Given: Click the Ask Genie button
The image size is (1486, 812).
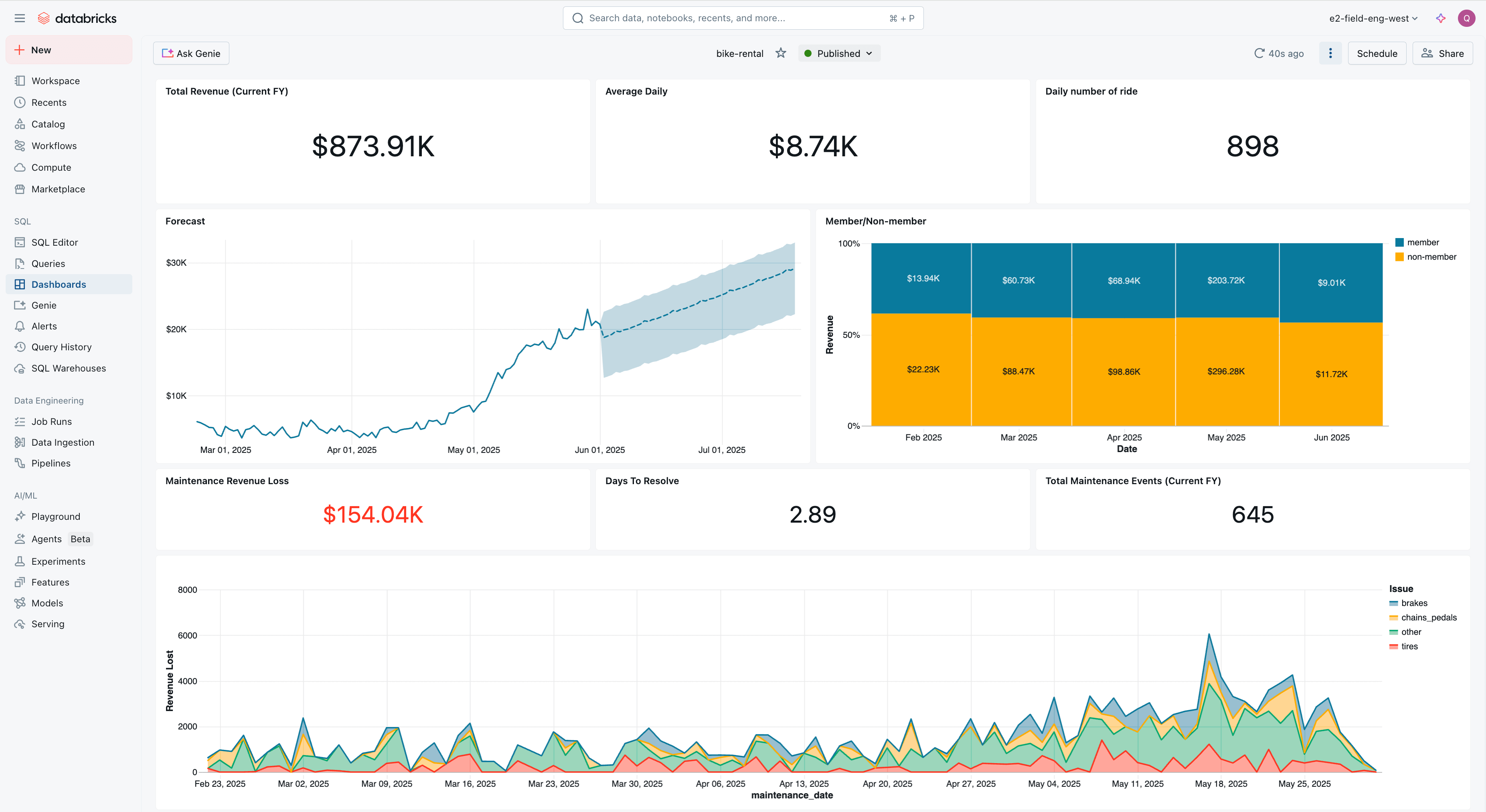Looking at the screenshot, I should pyautogui.click(x=191, y=53).
